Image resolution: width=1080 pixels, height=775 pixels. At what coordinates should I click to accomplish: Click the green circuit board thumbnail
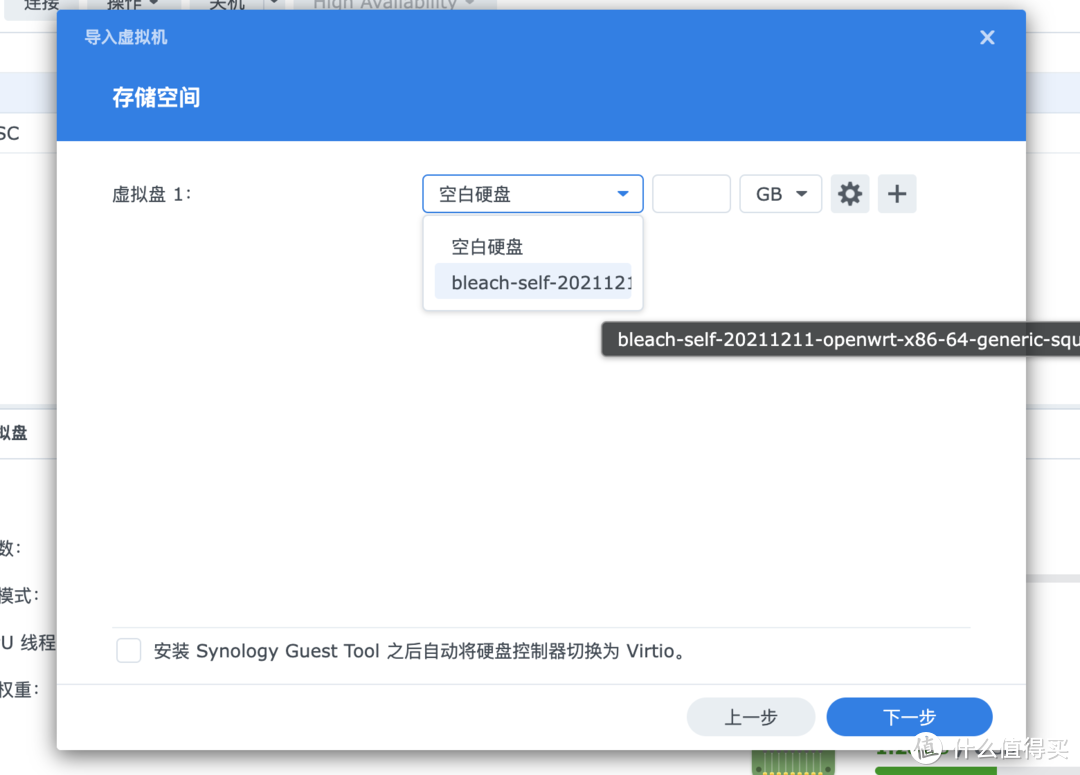(x=793, y=762)
